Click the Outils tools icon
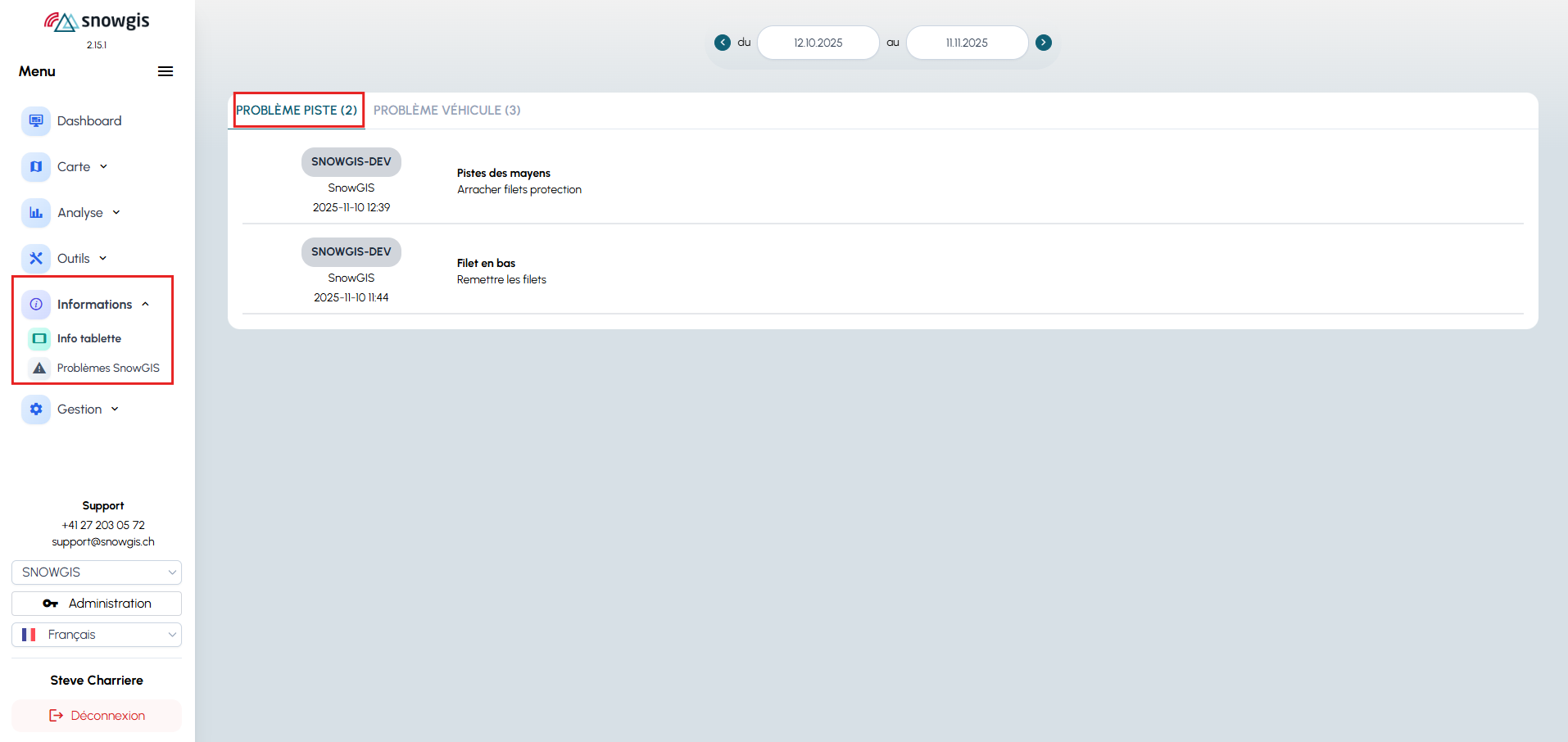Image resolution: width=1568 pixels, height=742 pixels. click(x=36, y=259)
